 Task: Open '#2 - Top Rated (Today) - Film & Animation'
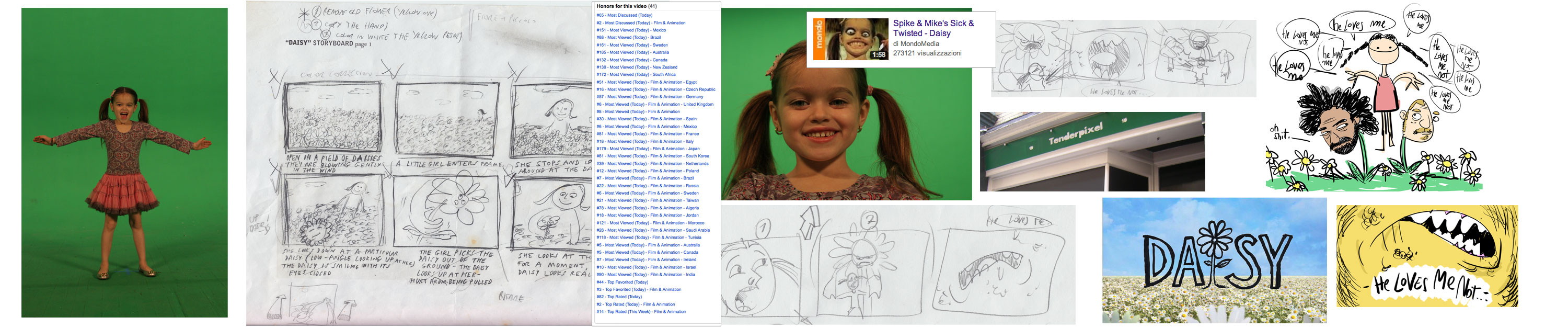point(636,304)
